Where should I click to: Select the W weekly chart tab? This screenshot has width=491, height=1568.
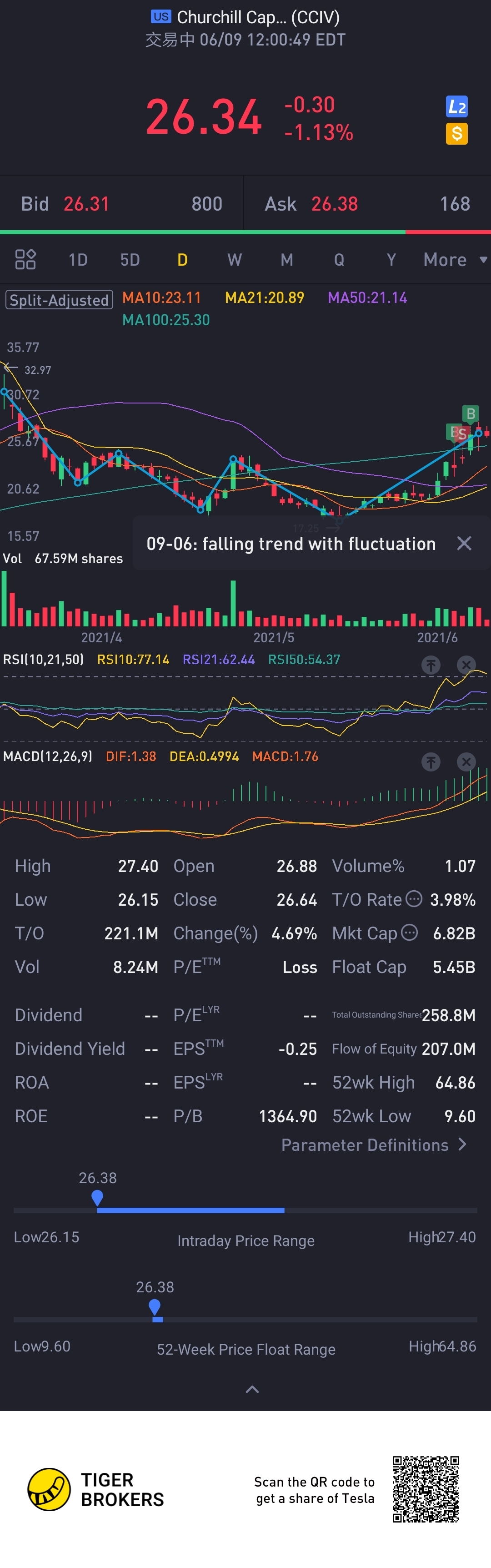[234, 260]
